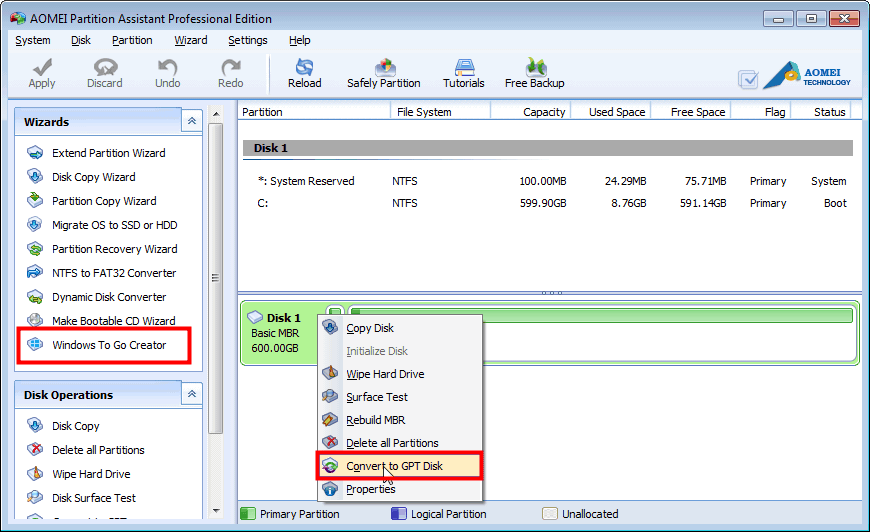Click sidebar scrollbar down arrow
Viewport: 870px width, 532px height.
tap(216, 511)
